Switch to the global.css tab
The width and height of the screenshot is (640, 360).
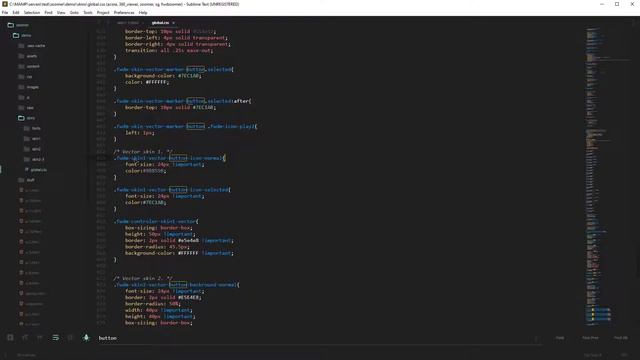[x=160, y=23]
